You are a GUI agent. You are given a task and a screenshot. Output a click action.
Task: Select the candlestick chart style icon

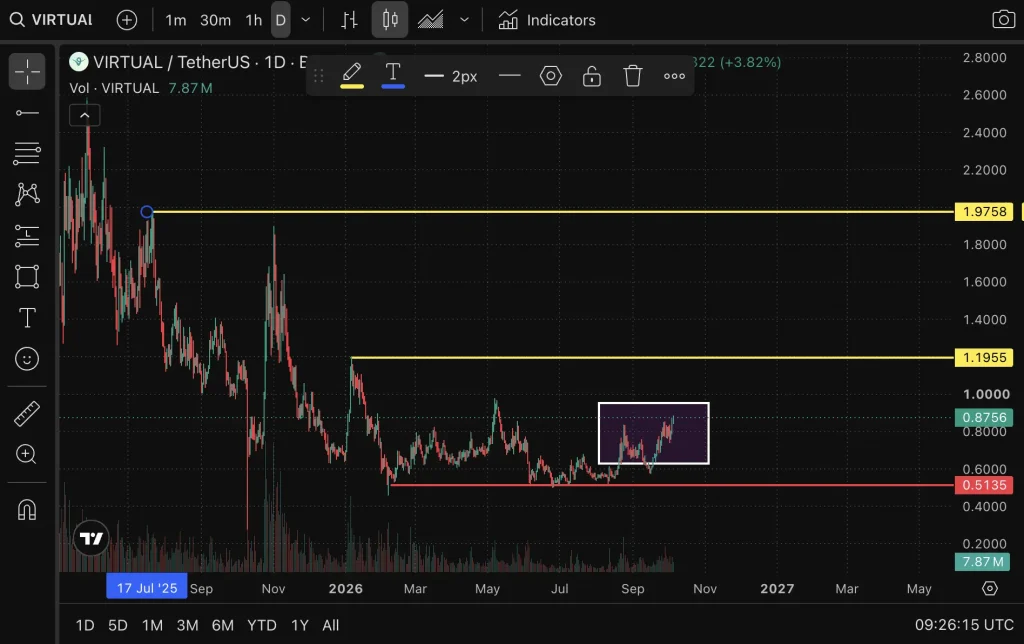pos(390,20)
